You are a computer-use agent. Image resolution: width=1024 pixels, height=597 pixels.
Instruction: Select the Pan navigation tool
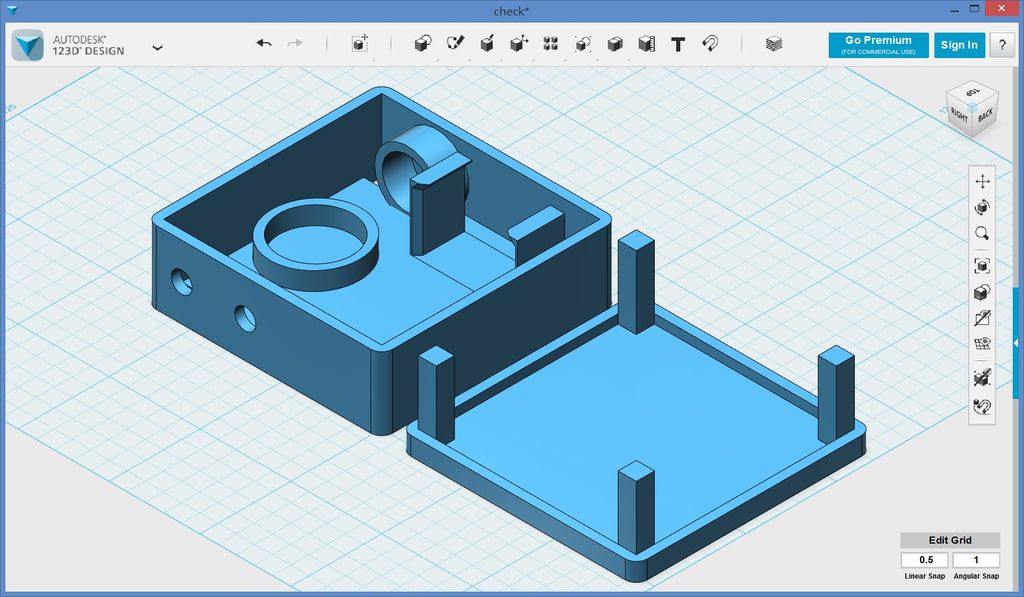982,182
